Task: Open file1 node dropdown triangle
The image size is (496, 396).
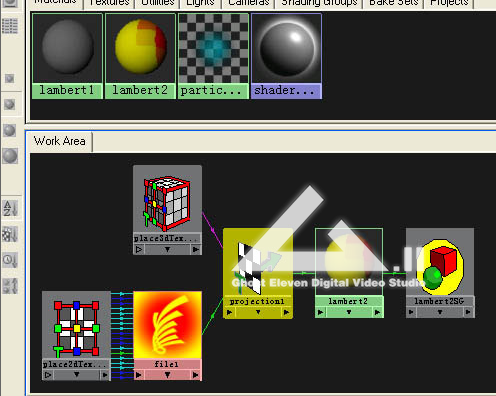Action: point(167,375)
